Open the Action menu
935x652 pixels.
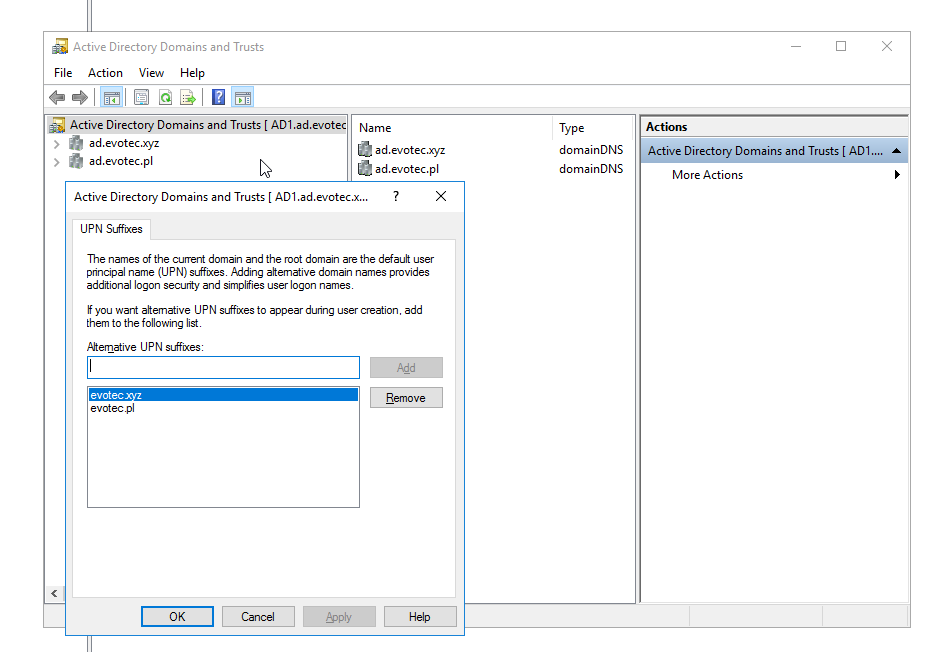point(105,73)
